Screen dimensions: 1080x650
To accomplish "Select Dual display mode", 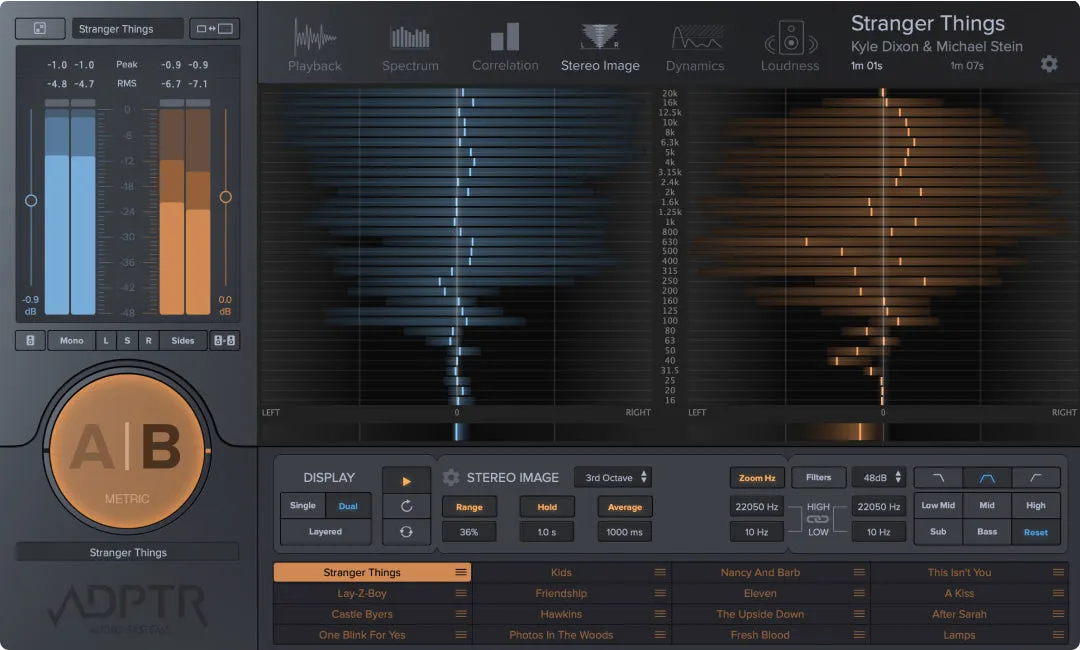I will pos(348,505).
